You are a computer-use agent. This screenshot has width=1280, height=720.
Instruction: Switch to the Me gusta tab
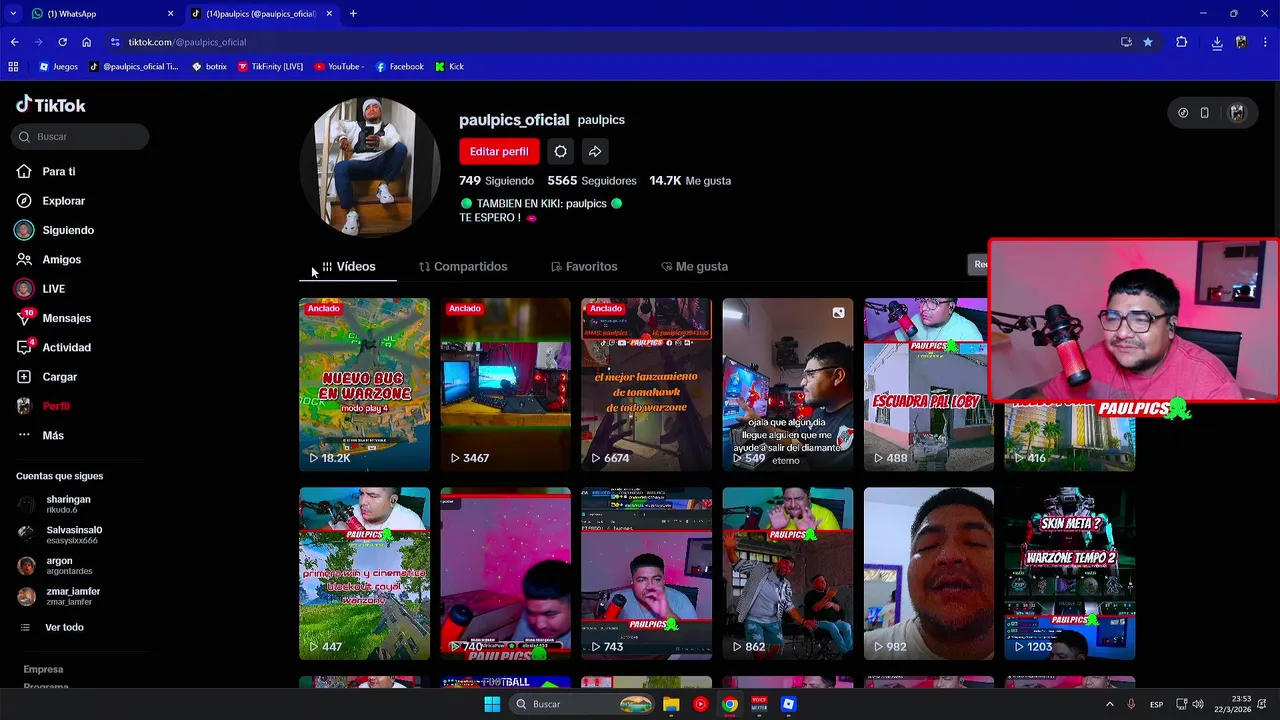pyautogui.click(x=694, y=267)
